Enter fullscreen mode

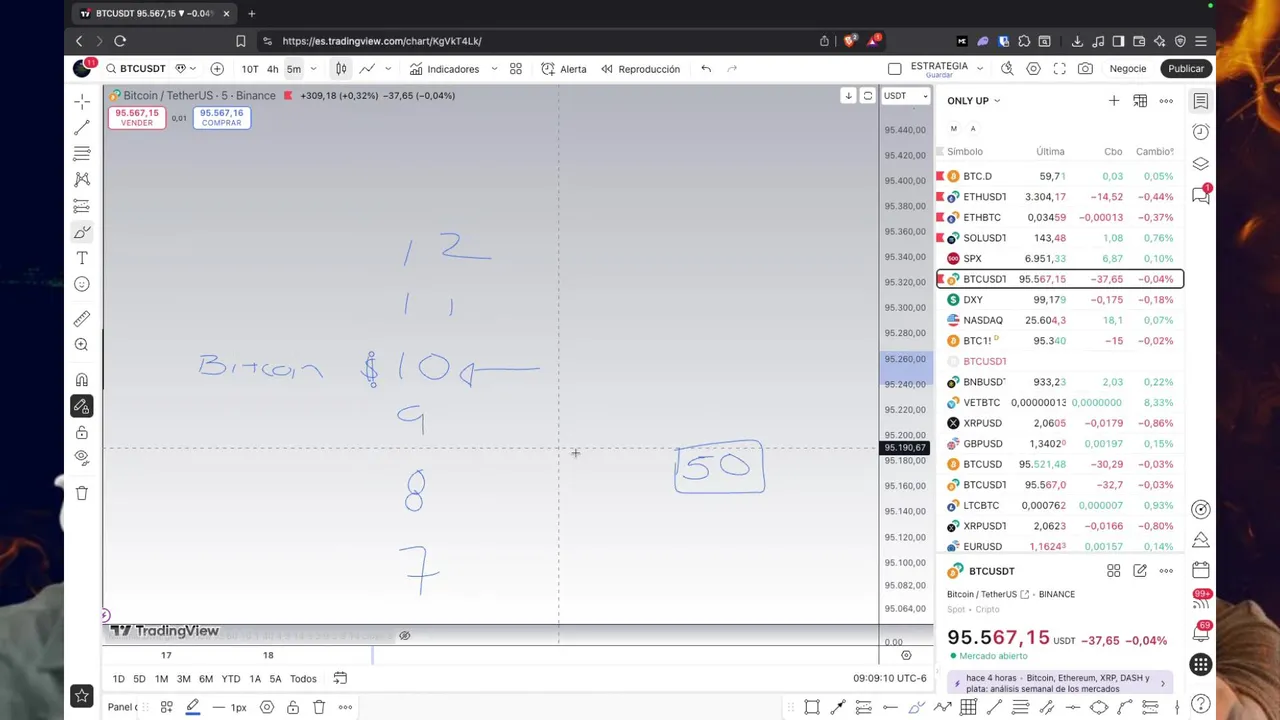point(1059,69)
